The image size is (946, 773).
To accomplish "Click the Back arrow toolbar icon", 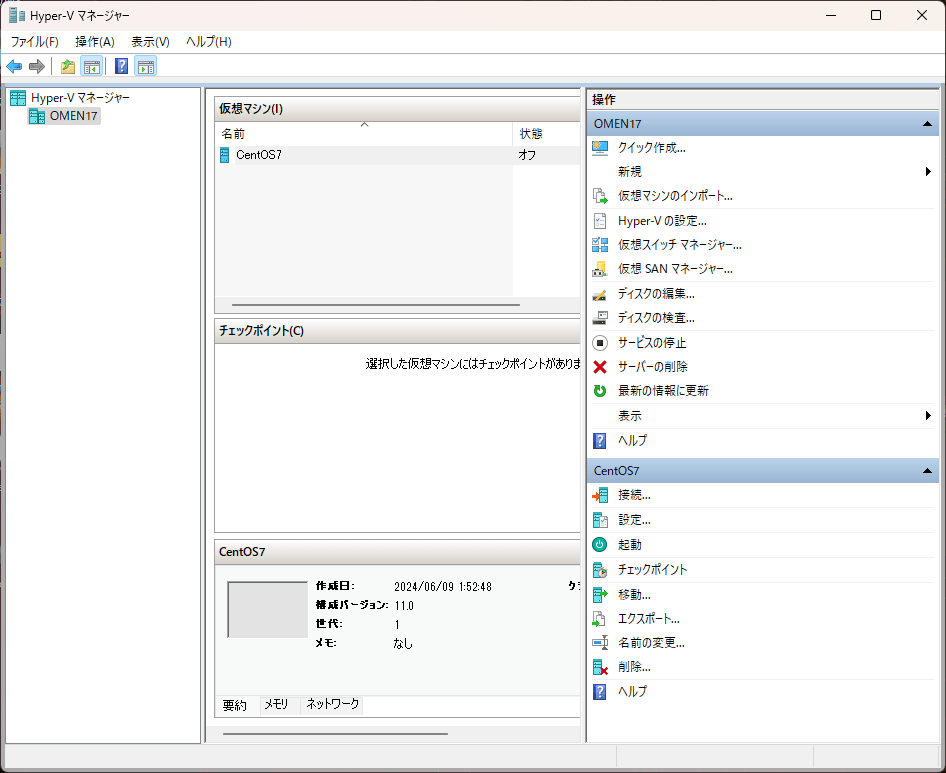I will point(14,66).
